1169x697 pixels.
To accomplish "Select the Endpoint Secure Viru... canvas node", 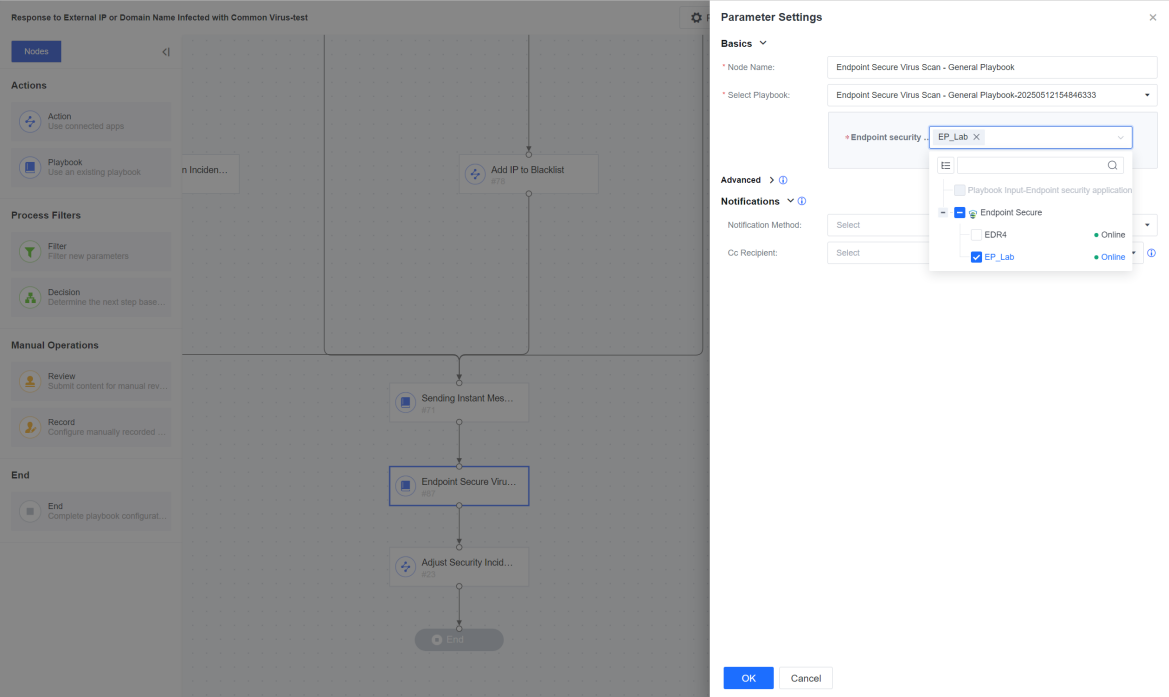I will click(459, 486).
